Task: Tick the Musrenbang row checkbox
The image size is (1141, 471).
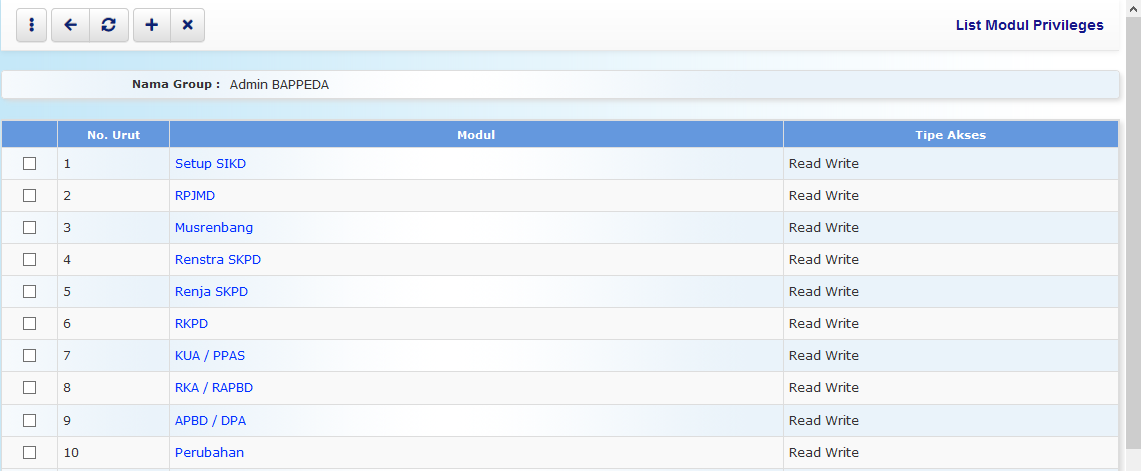Action: pos(29,228)
